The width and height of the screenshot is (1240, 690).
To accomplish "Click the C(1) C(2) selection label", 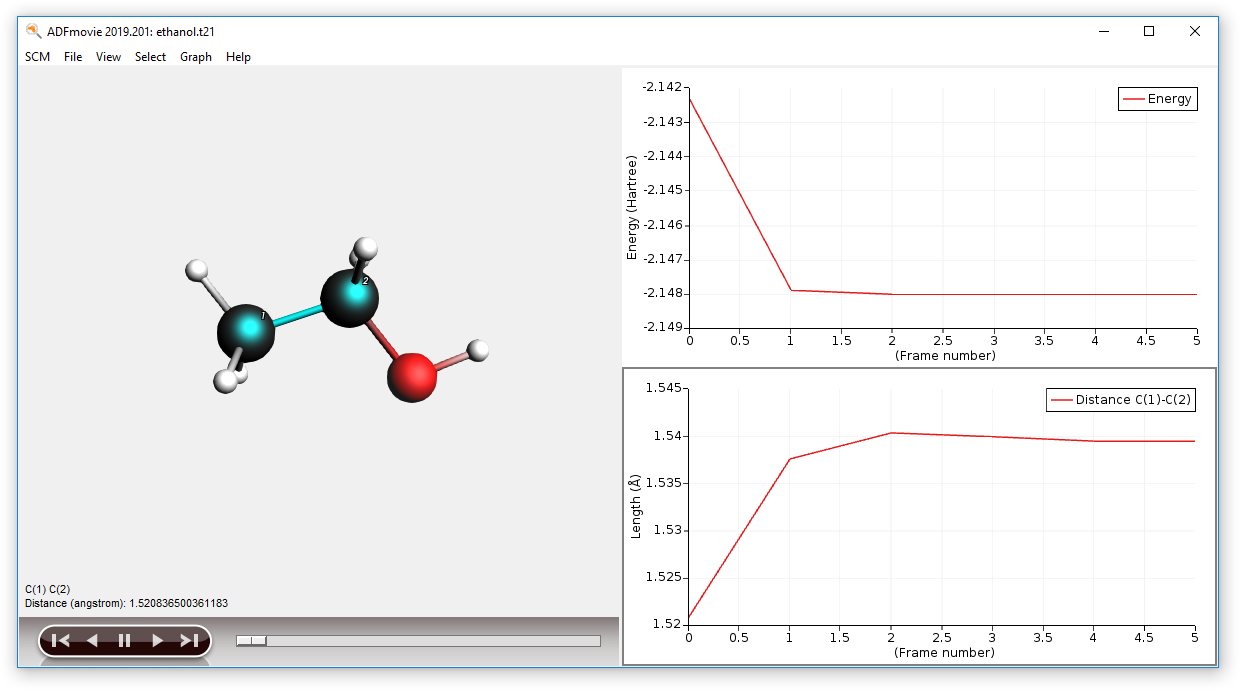I will pos(48,590).
